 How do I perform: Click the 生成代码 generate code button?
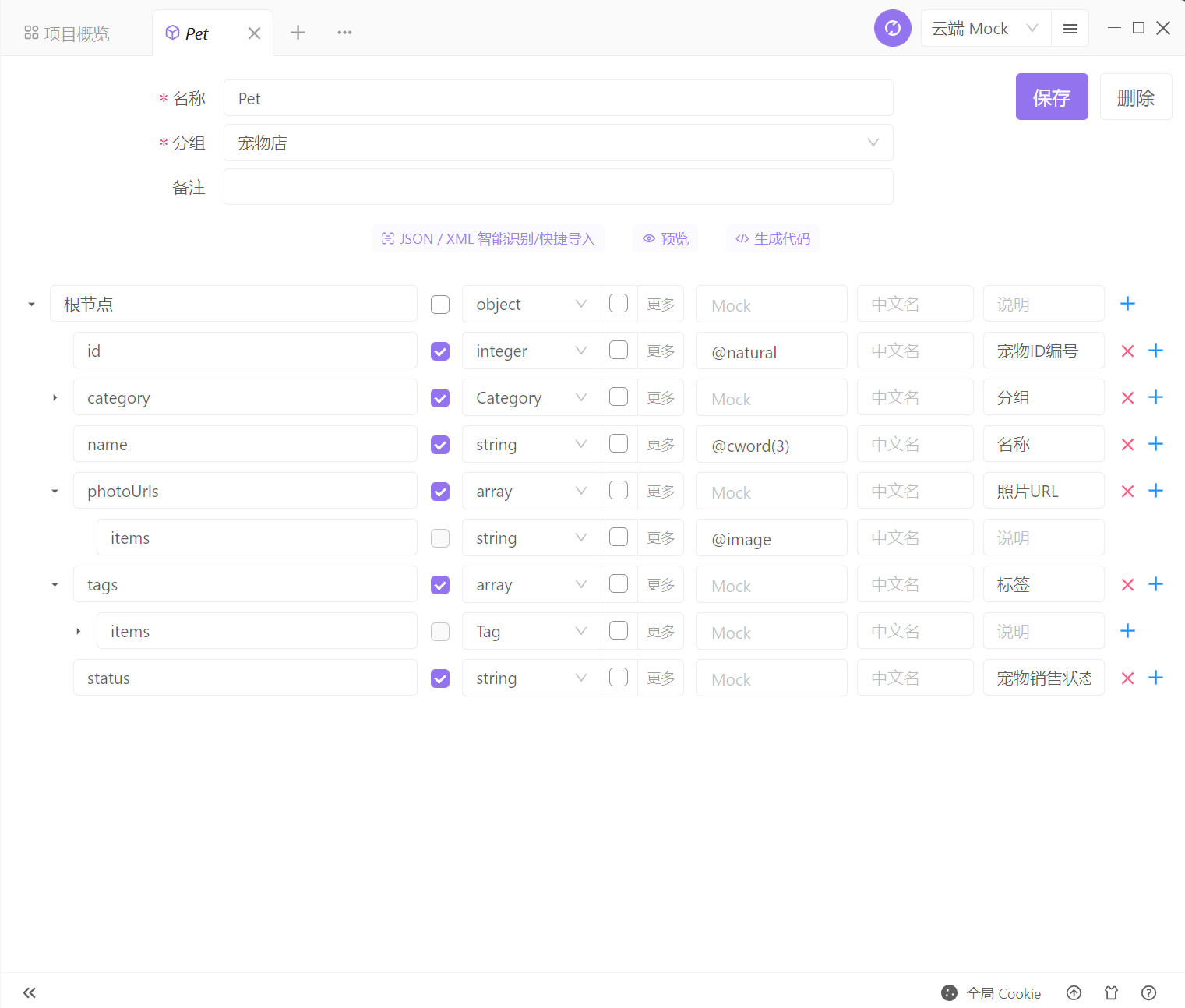point(773,238)
